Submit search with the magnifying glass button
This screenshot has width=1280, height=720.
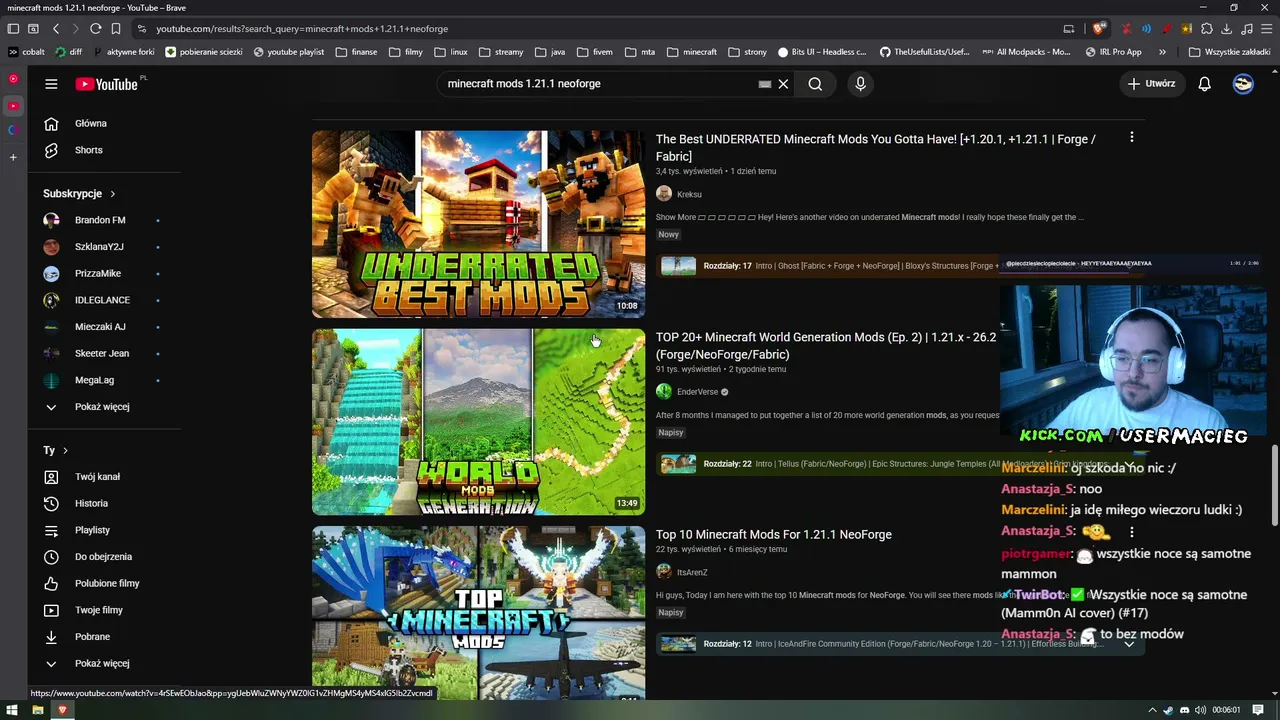click(815, 84)
